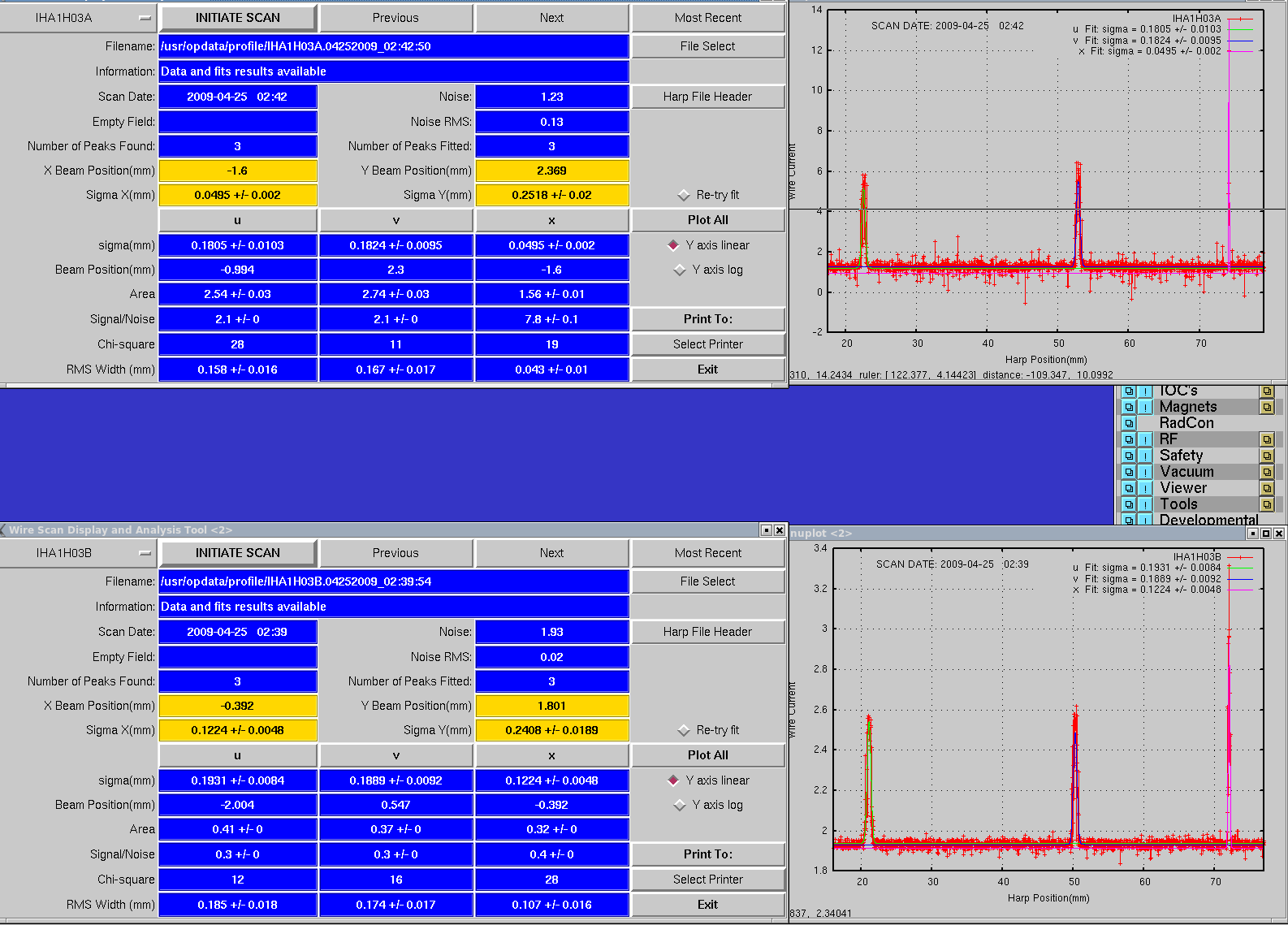
Task: Click Sigma Y value 0.2408 +/- 0.0189
Action: pyautogui.click(x=551, y=730)
